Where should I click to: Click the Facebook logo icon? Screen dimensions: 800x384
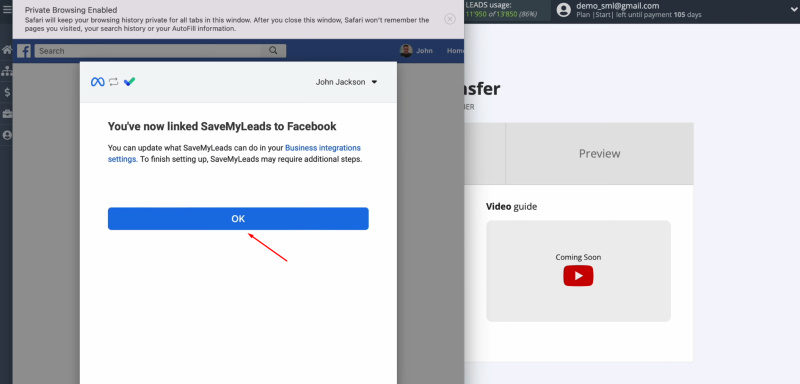click(x=24, y=51)
